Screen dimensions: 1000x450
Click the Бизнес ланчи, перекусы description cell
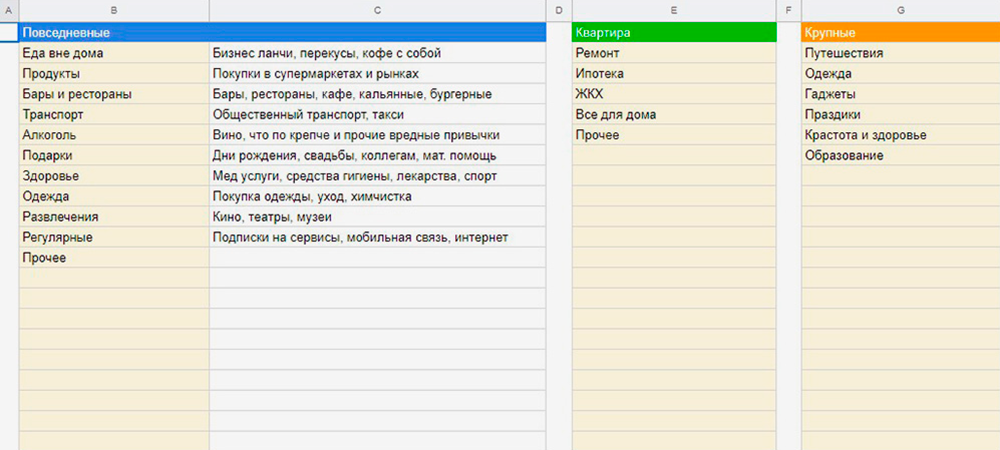[x=378, y=54]
